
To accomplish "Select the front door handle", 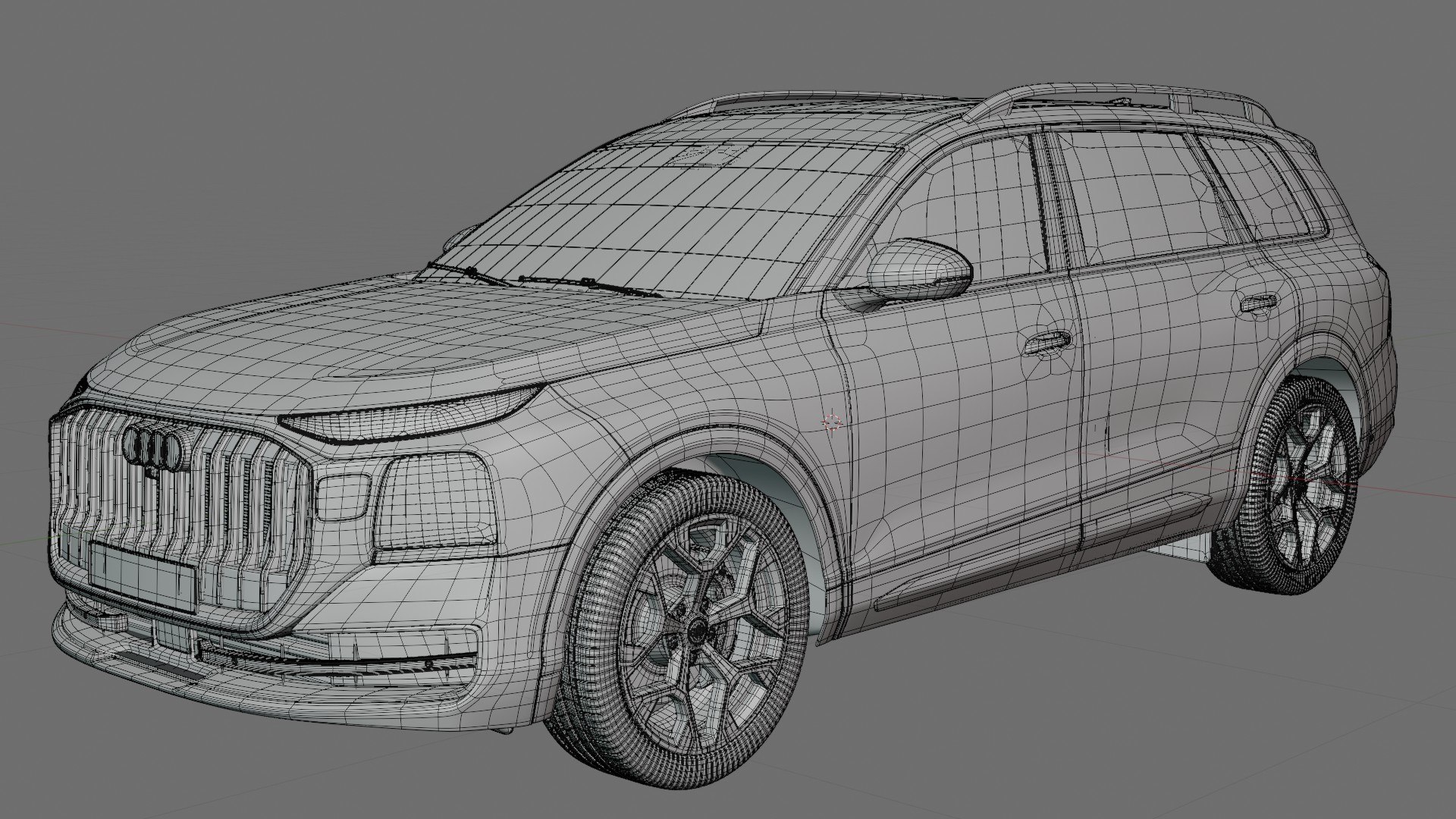I will (1046, 344).
